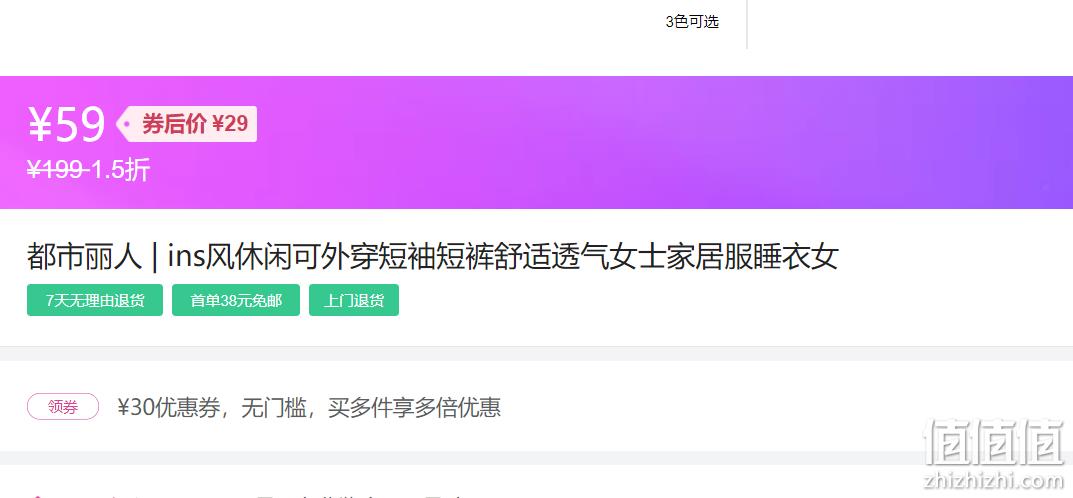Click the vertical divider beside 3色可选

point(747,24)
